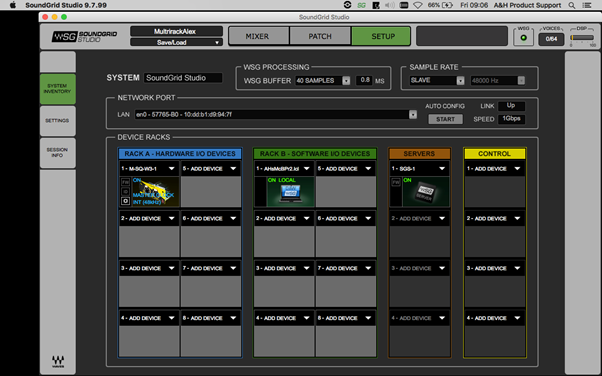
Task: Click the WSG SoundGrid Studio logo
Action: tap(84, 36)
